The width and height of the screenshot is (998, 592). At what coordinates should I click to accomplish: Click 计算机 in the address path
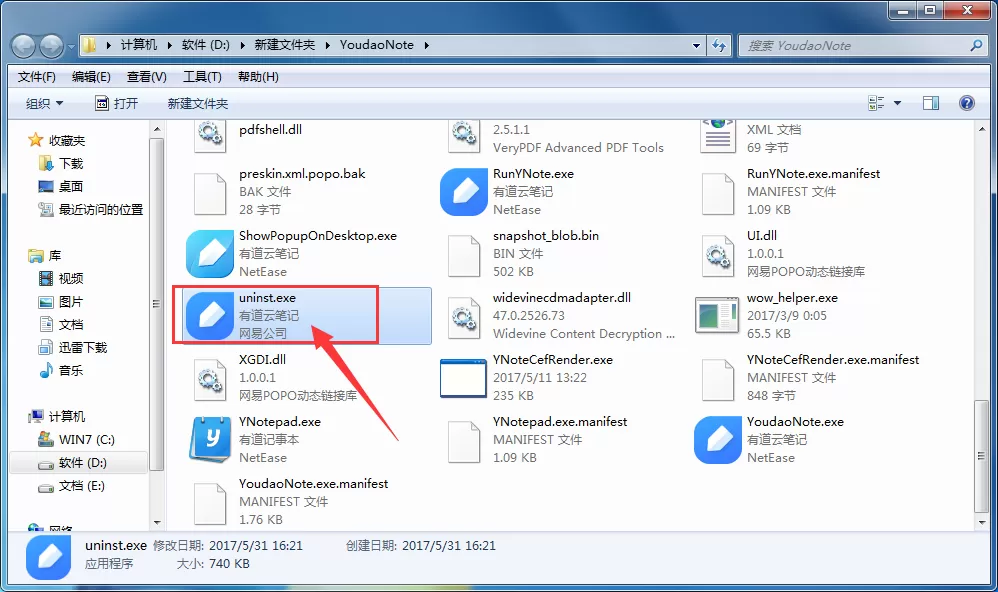tap(138, 45)
